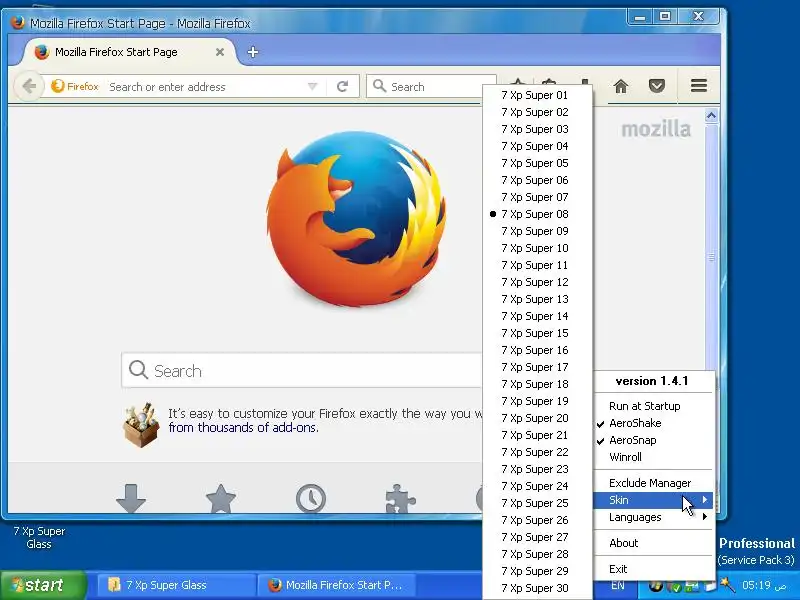Click the mozilla wordmark link
Viewport: 800px width, 600px height.
(656, 129)
